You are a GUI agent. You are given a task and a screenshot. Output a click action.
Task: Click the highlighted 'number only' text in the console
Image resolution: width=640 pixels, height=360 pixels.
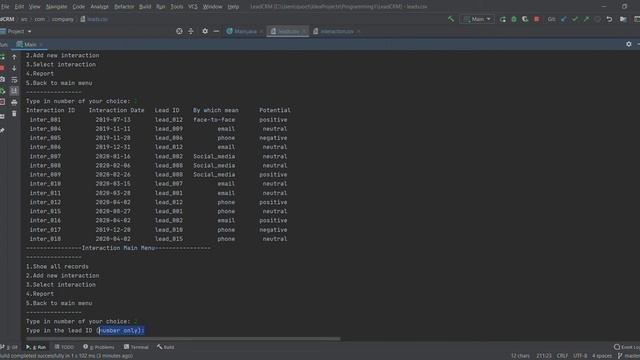(x=120, y=330)
